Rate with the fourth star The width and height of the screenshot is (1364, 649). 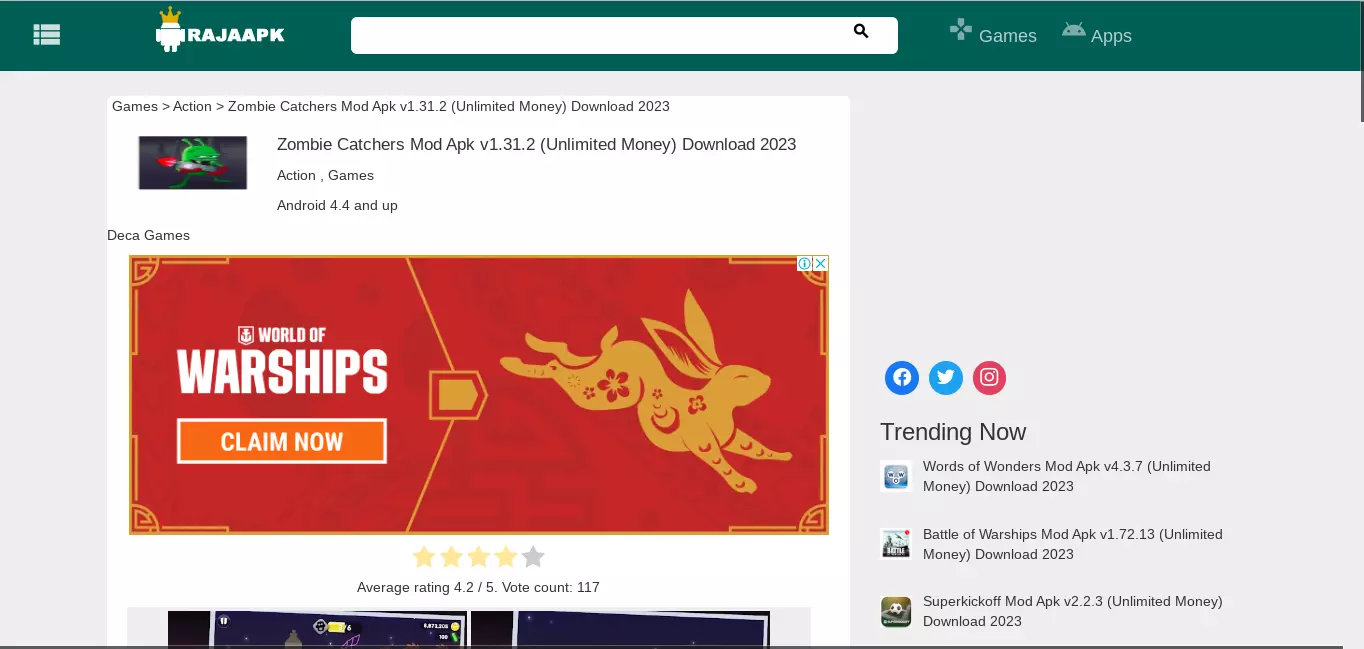click(x=506, y=557)
